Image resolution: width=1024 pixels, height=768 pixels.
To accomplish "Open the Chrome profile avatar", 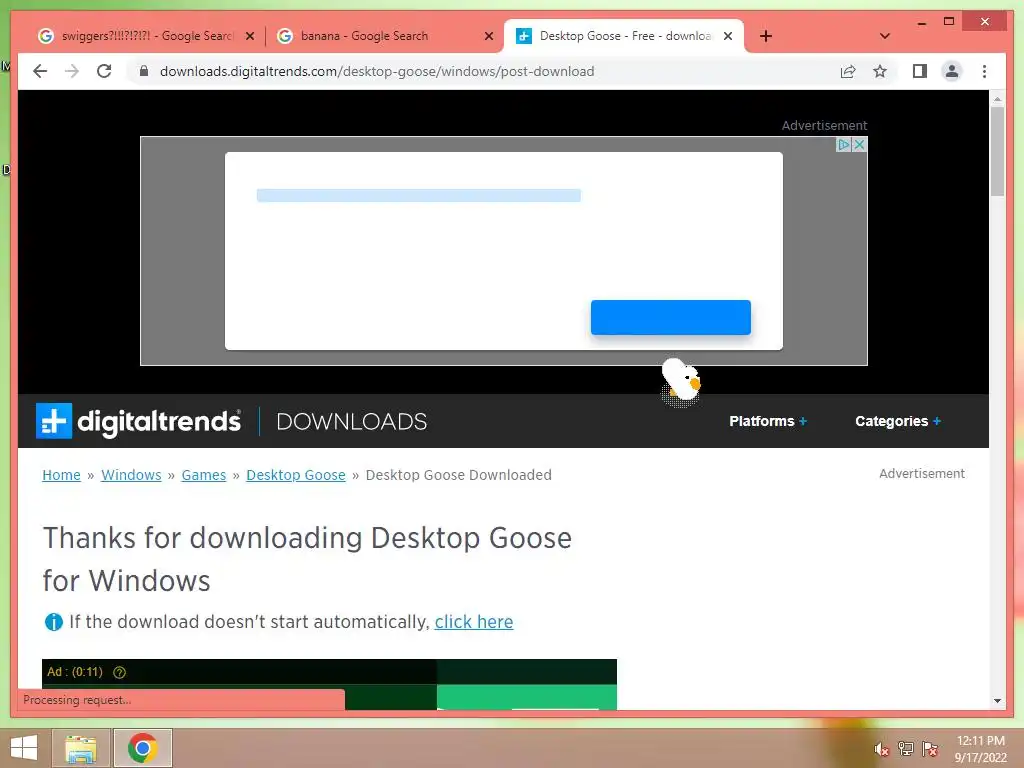I will (952, 71).
